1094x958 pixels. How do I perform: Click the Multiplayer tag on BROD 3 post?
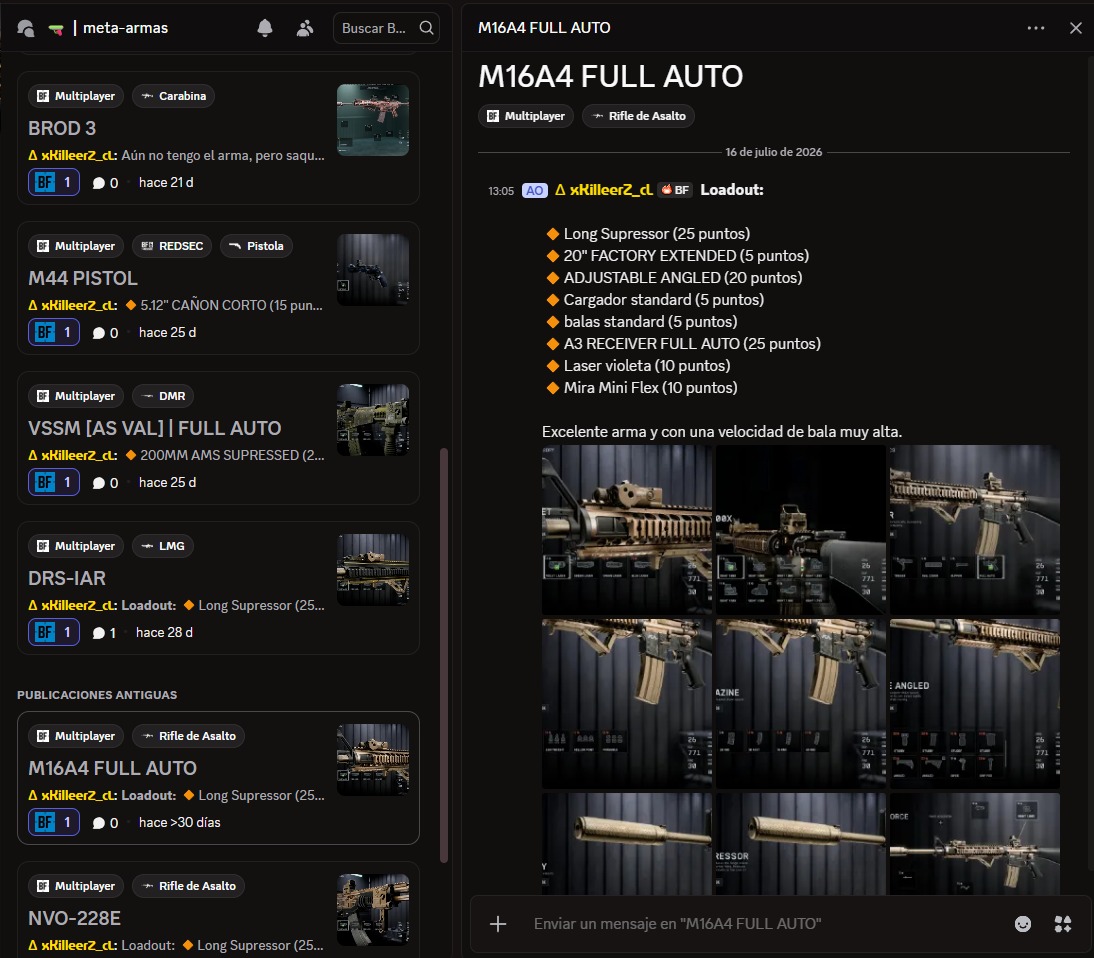[76, 96]
